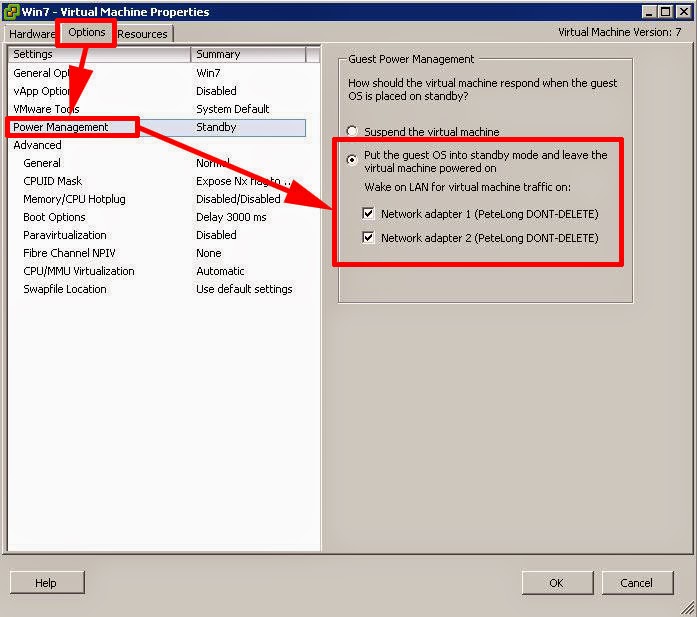Maximize the Virtual Machine Properties window
Image resolution: width=697 pixels, height=617 pixels.
tap(665, 12)
